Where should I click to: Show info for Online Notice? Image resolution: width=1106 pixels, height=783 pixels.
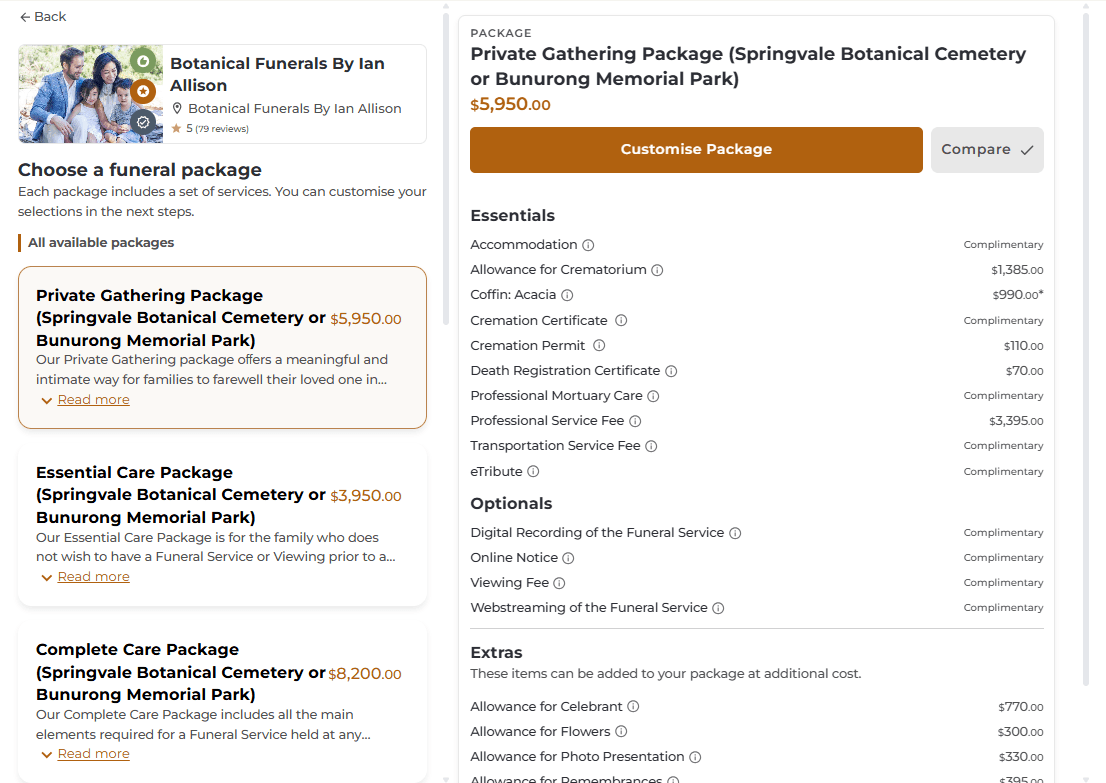click(x=568, y=558)
